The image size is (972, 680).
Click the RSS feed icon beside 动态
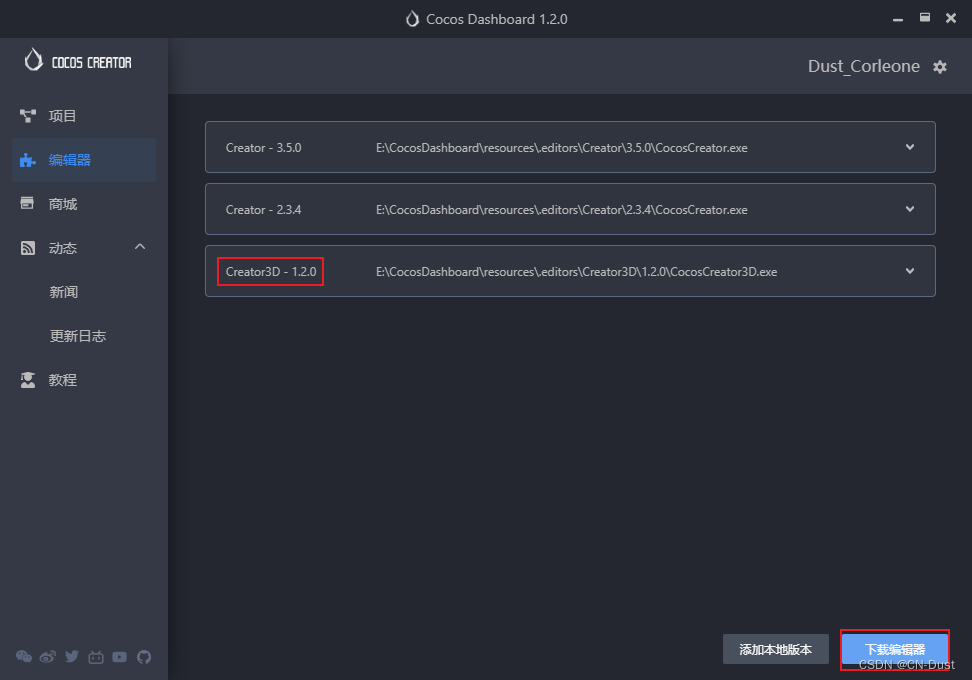pyautogui.click(x=27, y=248)
